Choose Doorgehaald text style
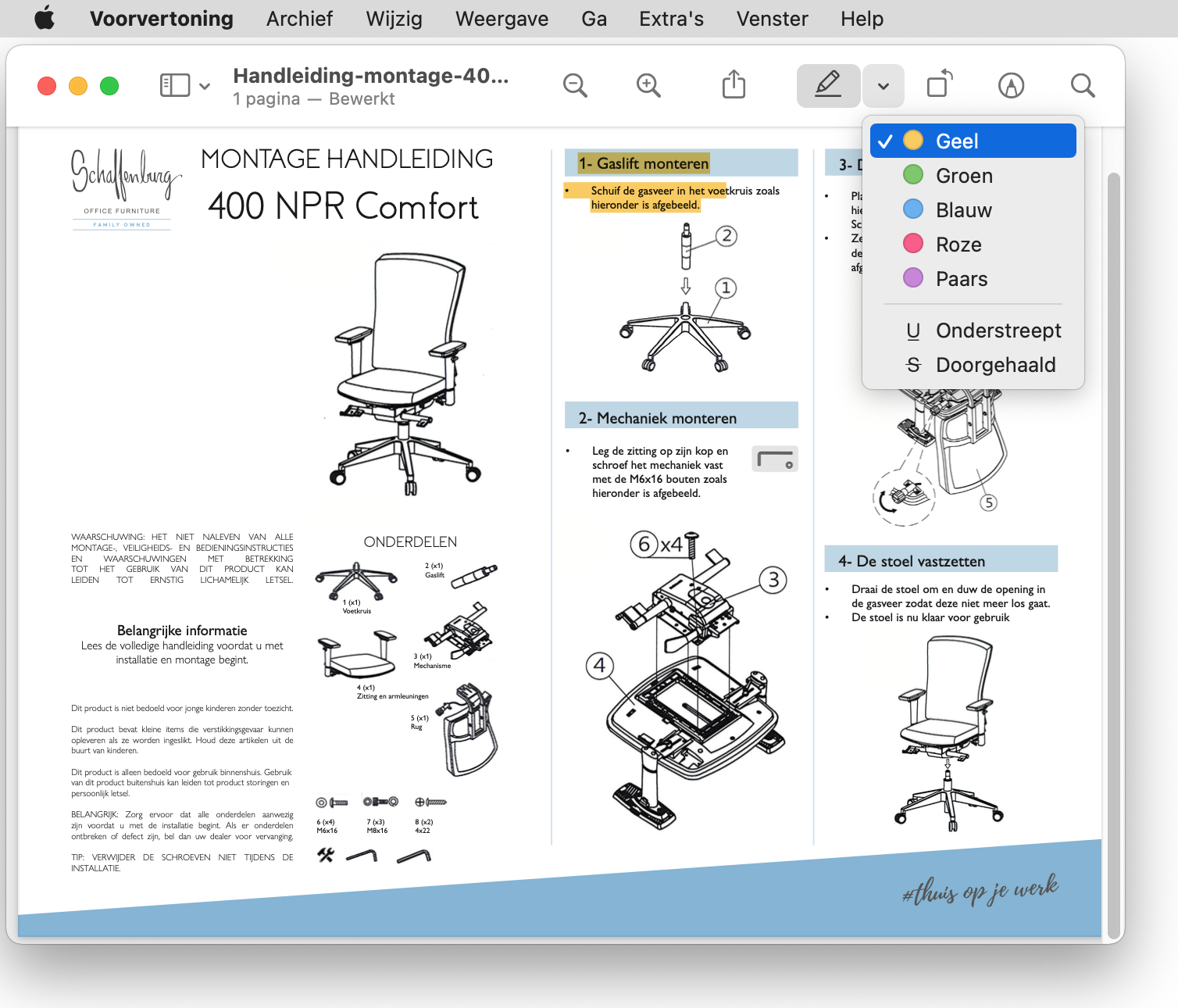 pos(973,365)
